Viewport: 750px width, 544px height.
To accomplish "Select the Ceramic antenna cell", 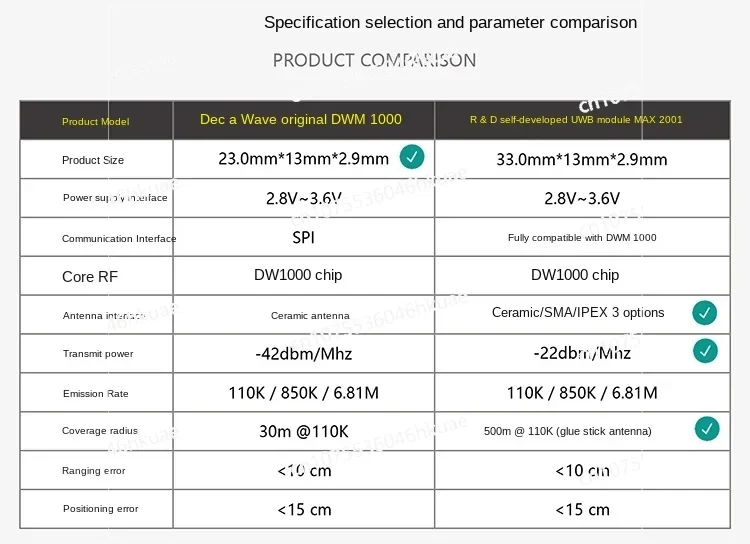I will click(310, 316).
